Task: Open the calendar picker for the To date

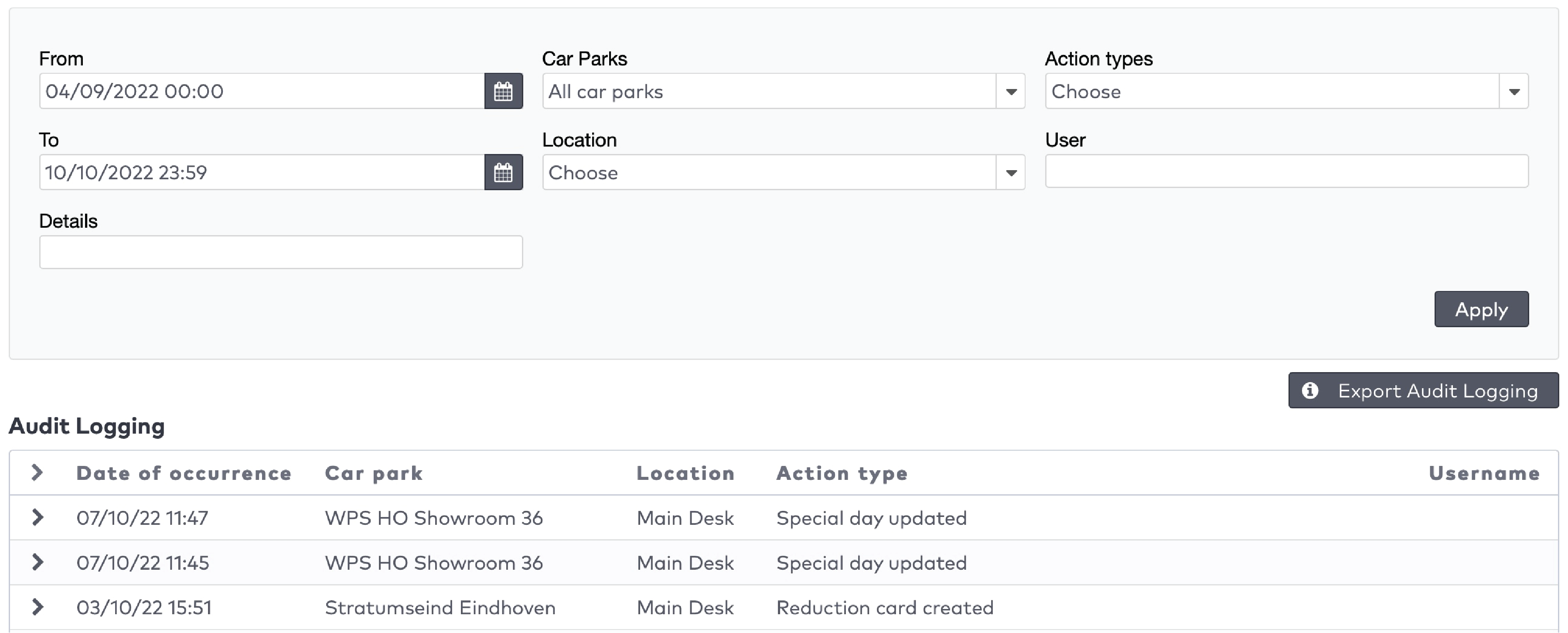Action: click(x=504, y=172)
